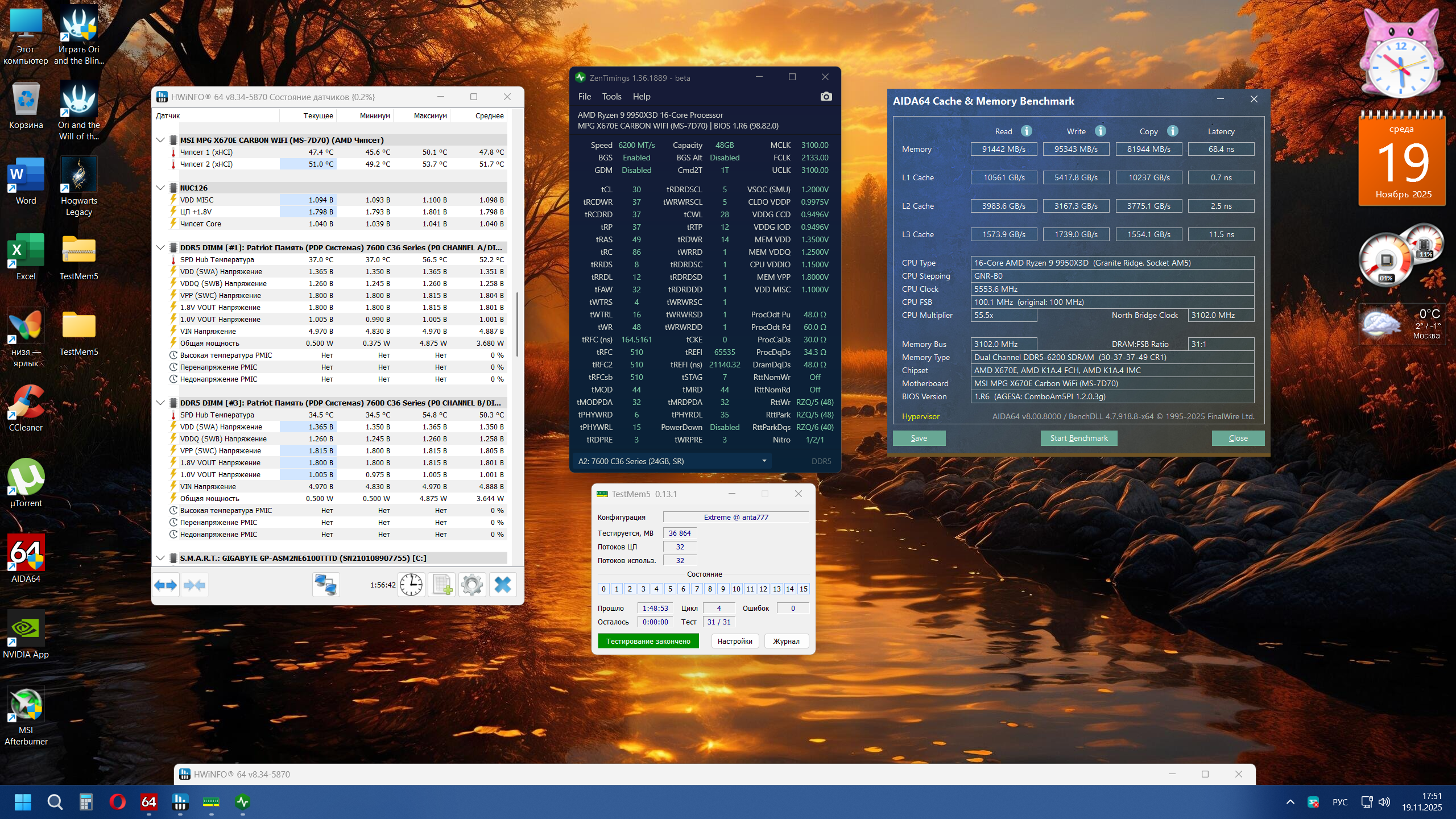The width and height of the screenshot is (1456, 819).
Task: Click HWiNFO network connection icon
Action: (326, 585)
